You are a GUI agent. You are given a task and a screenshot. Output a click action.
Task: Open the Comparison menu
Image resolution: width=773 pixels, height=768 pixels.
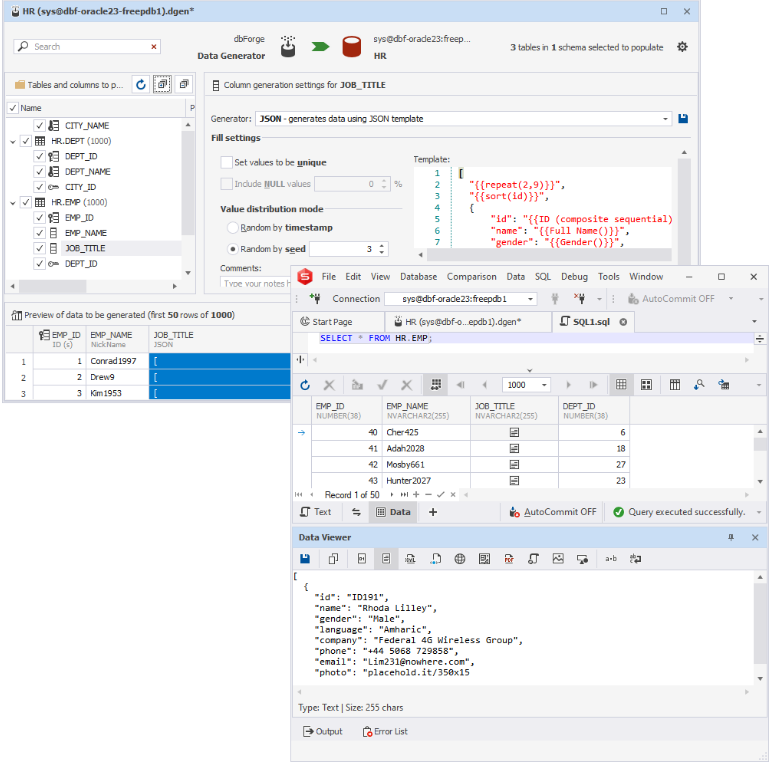click(471, 277)
